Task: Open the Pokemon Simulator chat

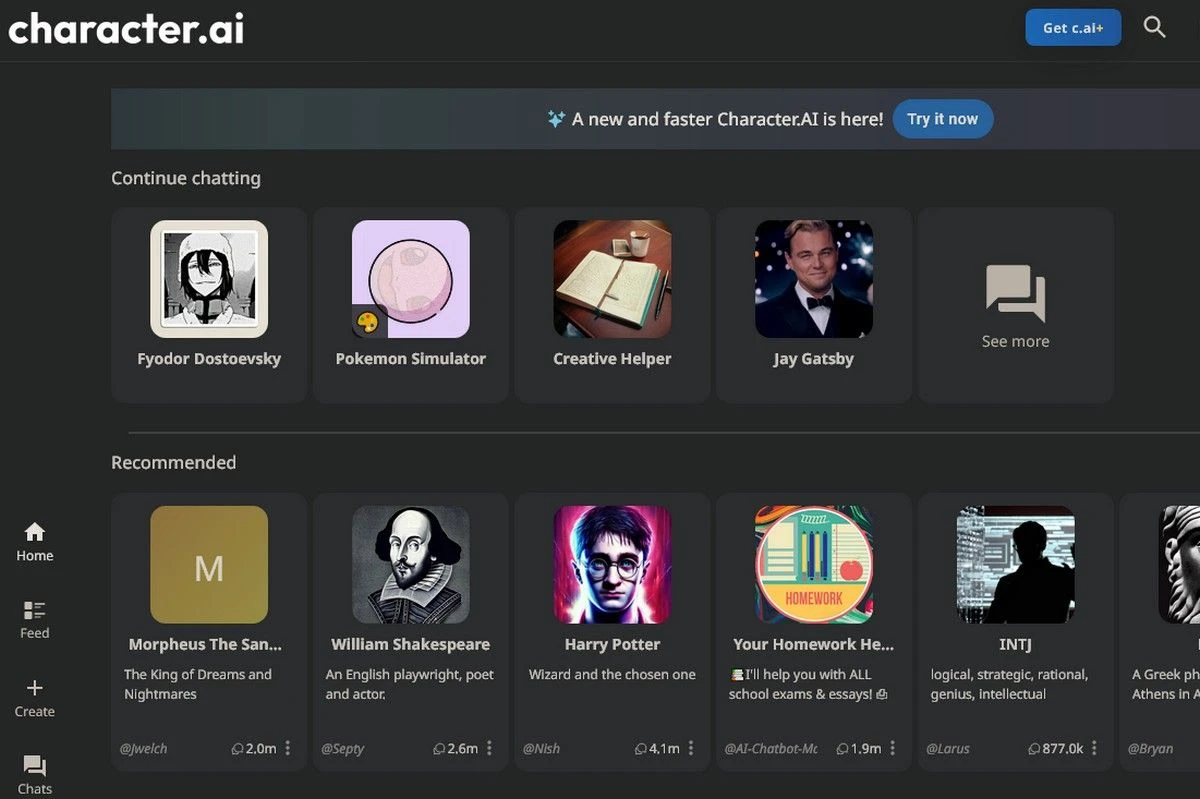Action: [x=411, y=305]
